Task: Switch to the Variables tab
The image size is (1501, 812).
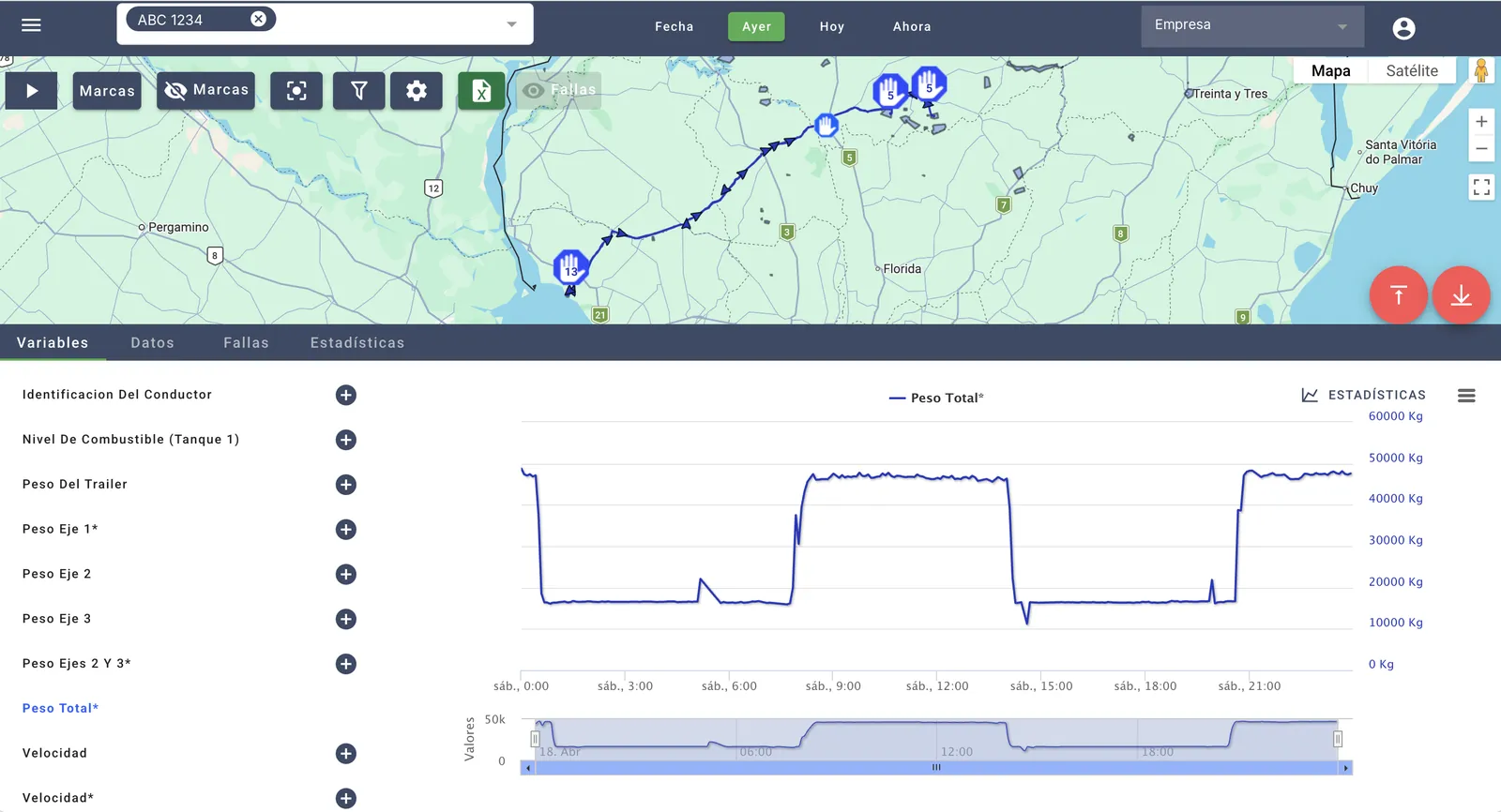Action: [53, 343]
